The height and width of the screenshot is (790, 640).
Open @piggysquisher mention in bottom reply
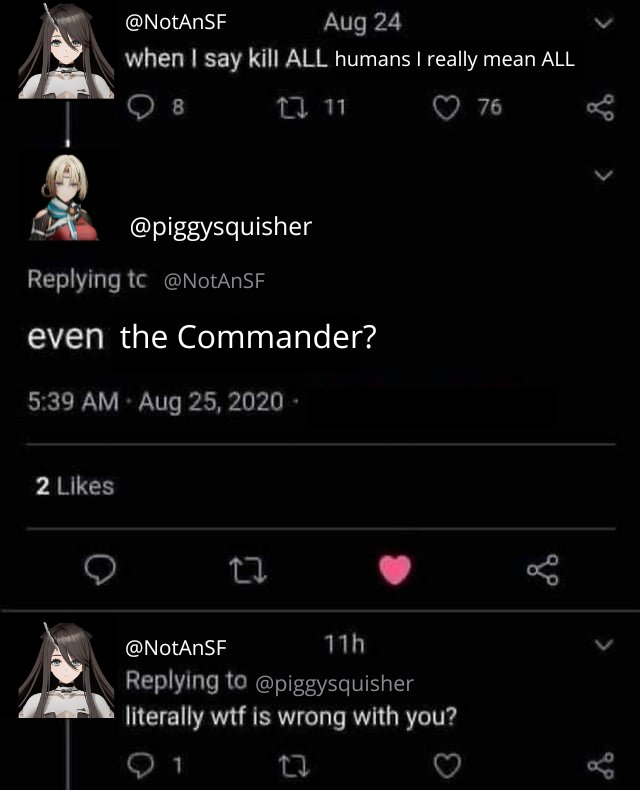(x=335, y=684)
